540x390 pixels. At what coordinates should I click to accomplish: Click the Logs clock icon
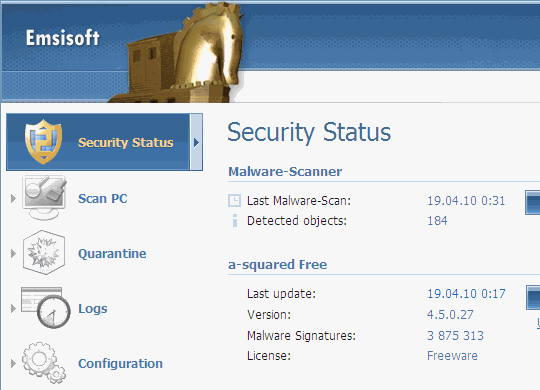coord(45,308)
